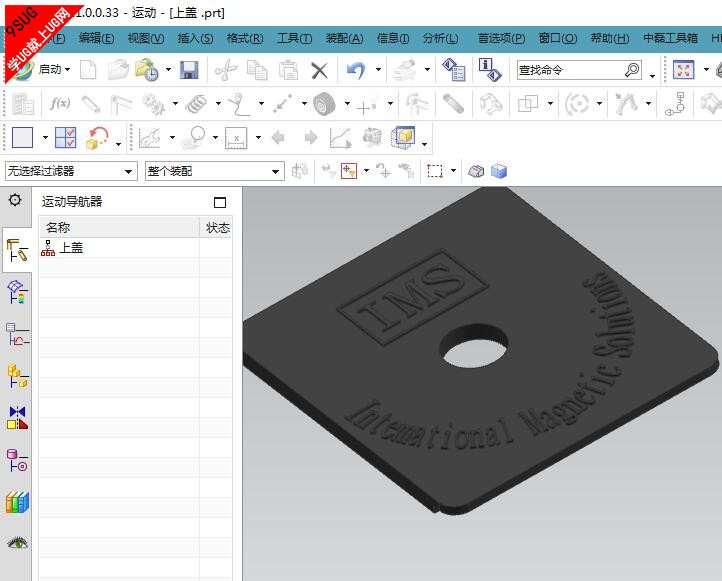
Task: Open the 装配(A) menu
Action: pyautogui.click(x=344, y=38)
